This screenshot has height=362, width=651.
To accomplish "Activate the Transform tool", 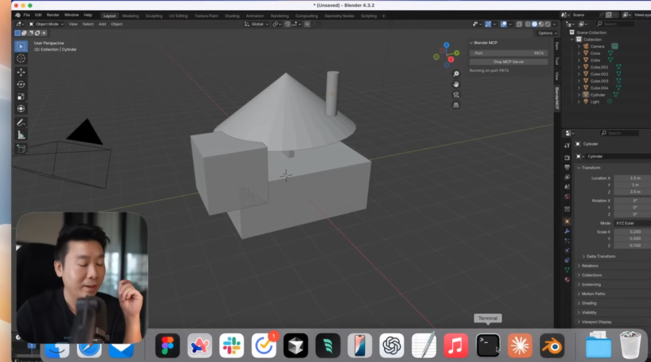I will 21,108.
